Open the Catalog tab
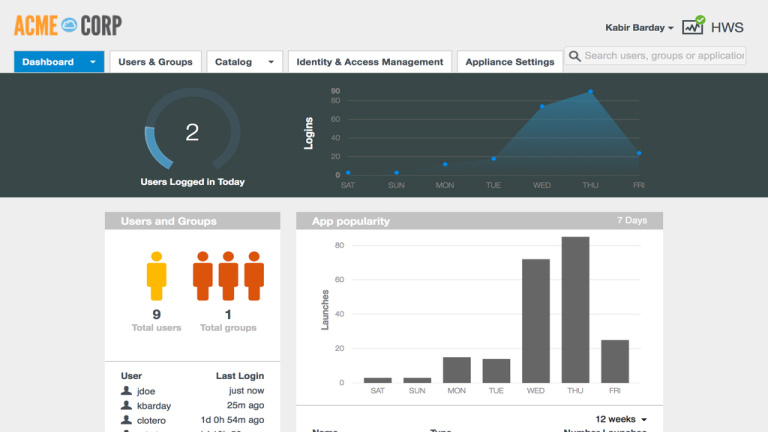Image resolution: width=768 pixels, height=432 pixels. point(244,62)
